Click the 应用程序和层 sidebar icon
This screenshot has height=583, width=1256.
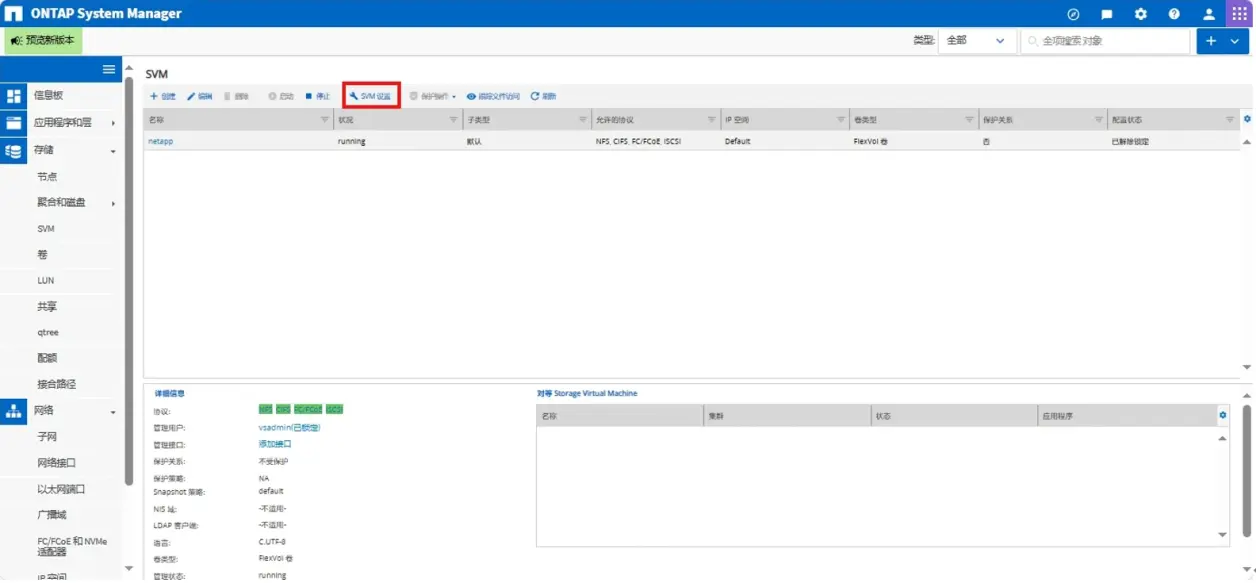point(14,123)
